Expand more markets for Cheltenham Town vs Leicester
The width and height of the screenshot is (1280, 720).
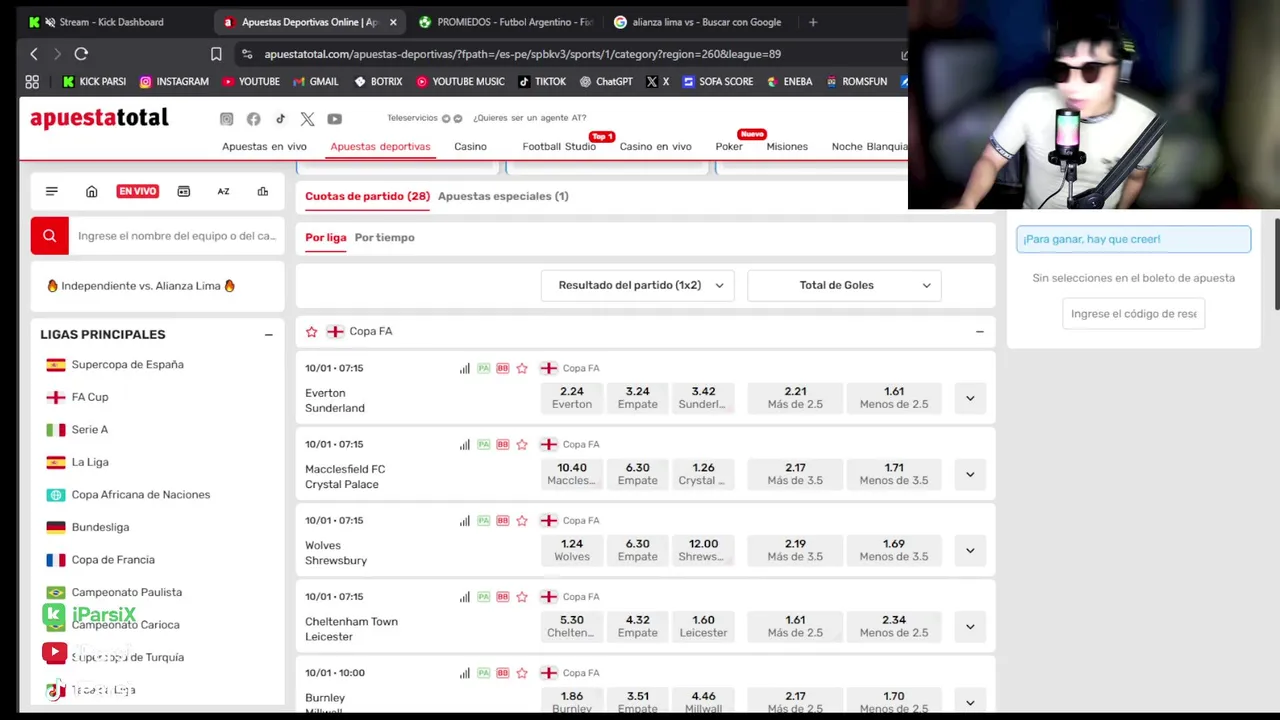(970, 627)
